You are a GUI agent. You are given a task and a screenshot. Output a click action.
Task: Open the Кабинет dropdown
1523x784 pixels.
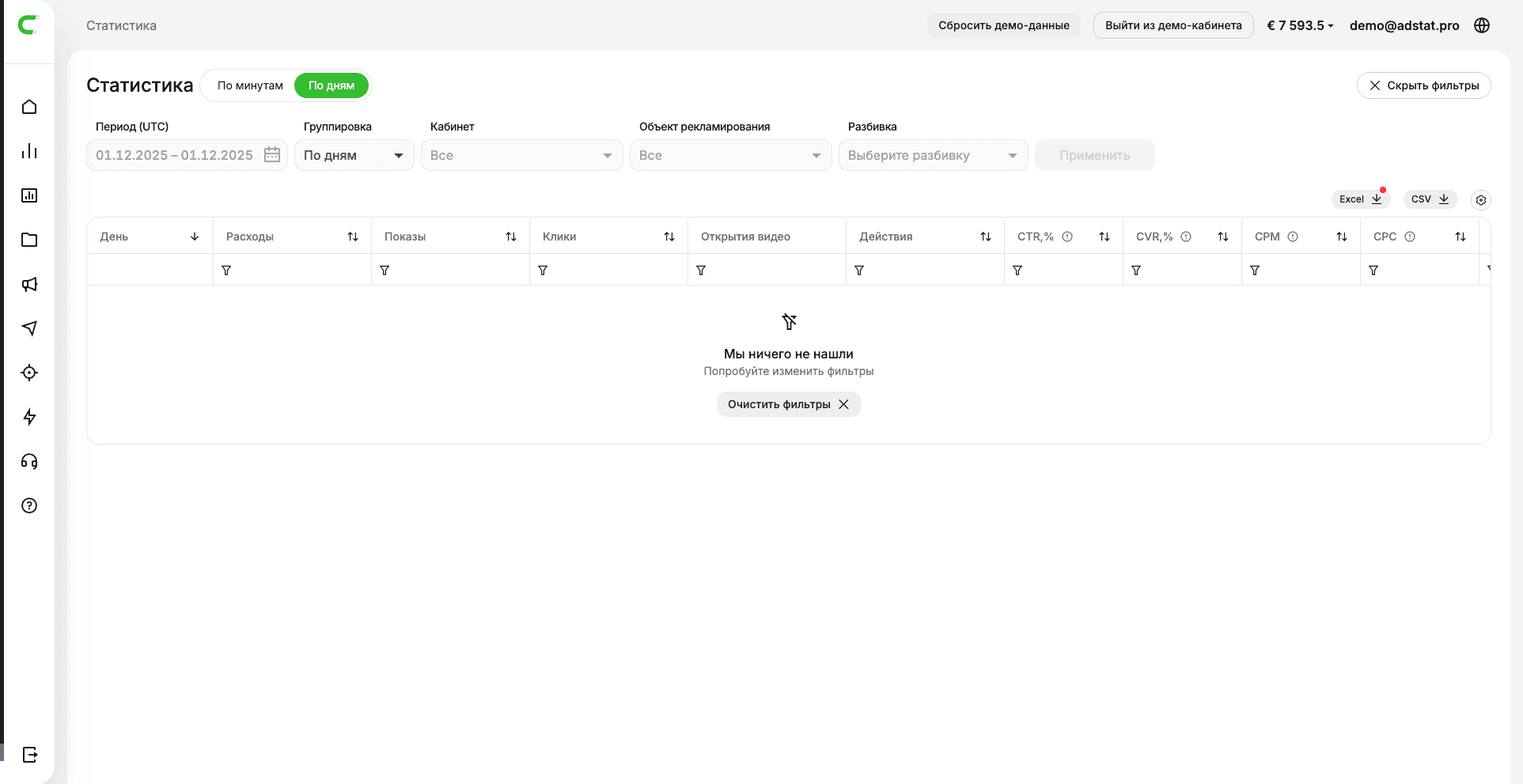(x=521, y=156)
